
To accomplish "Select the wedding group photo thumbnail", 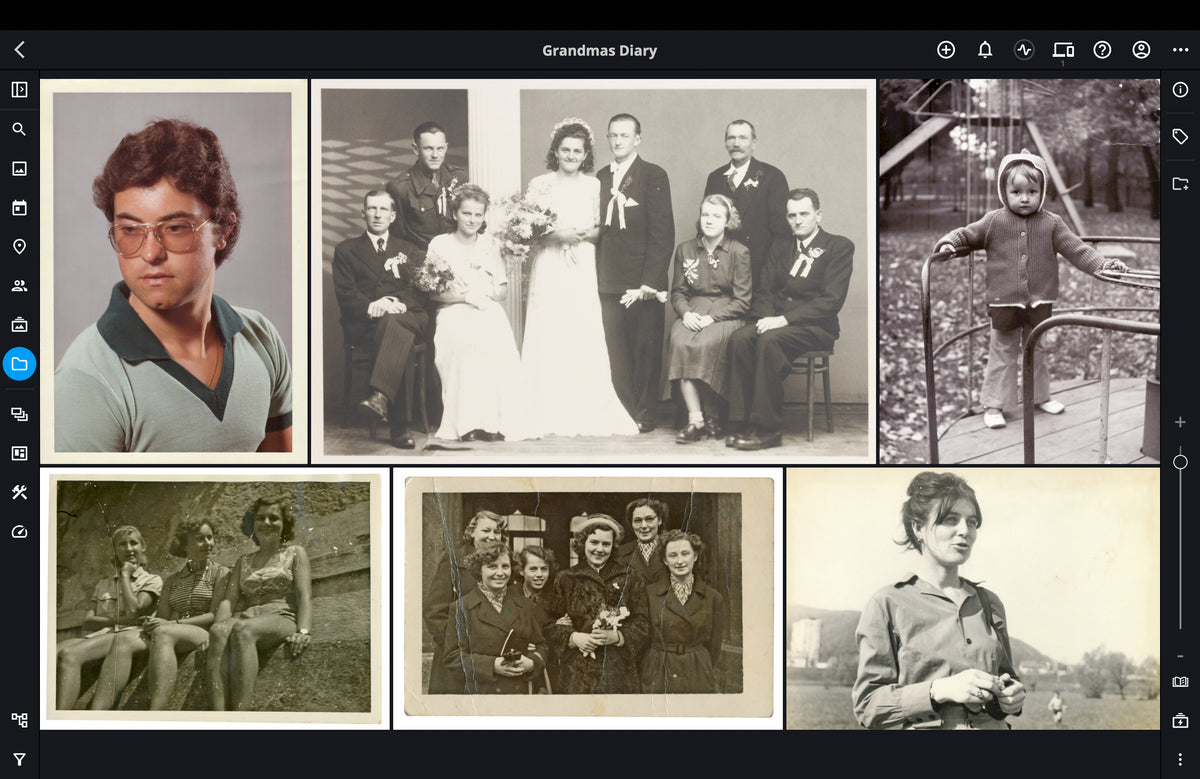I will tap(593, 271).
